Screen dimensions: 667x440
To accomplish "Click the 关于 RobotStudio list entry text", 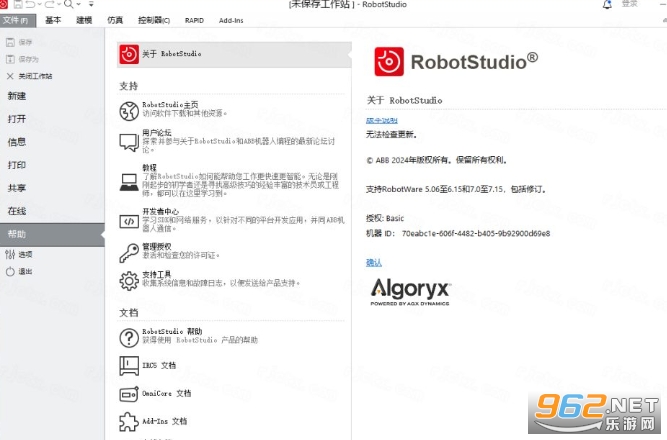I will (x=172, y=54).
